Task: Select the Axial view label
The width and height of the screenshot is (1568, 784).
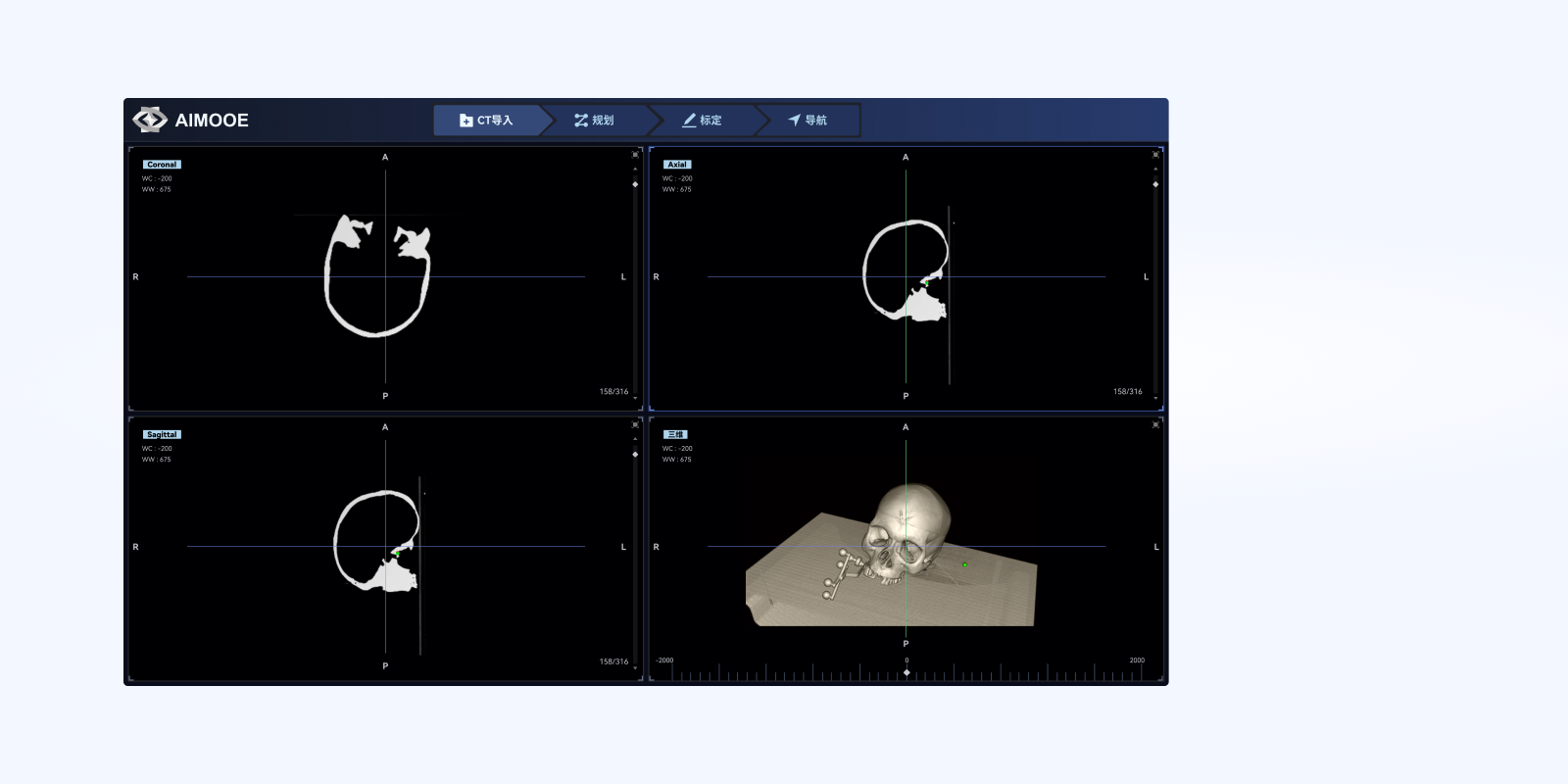Action: (x=677, y=165)
